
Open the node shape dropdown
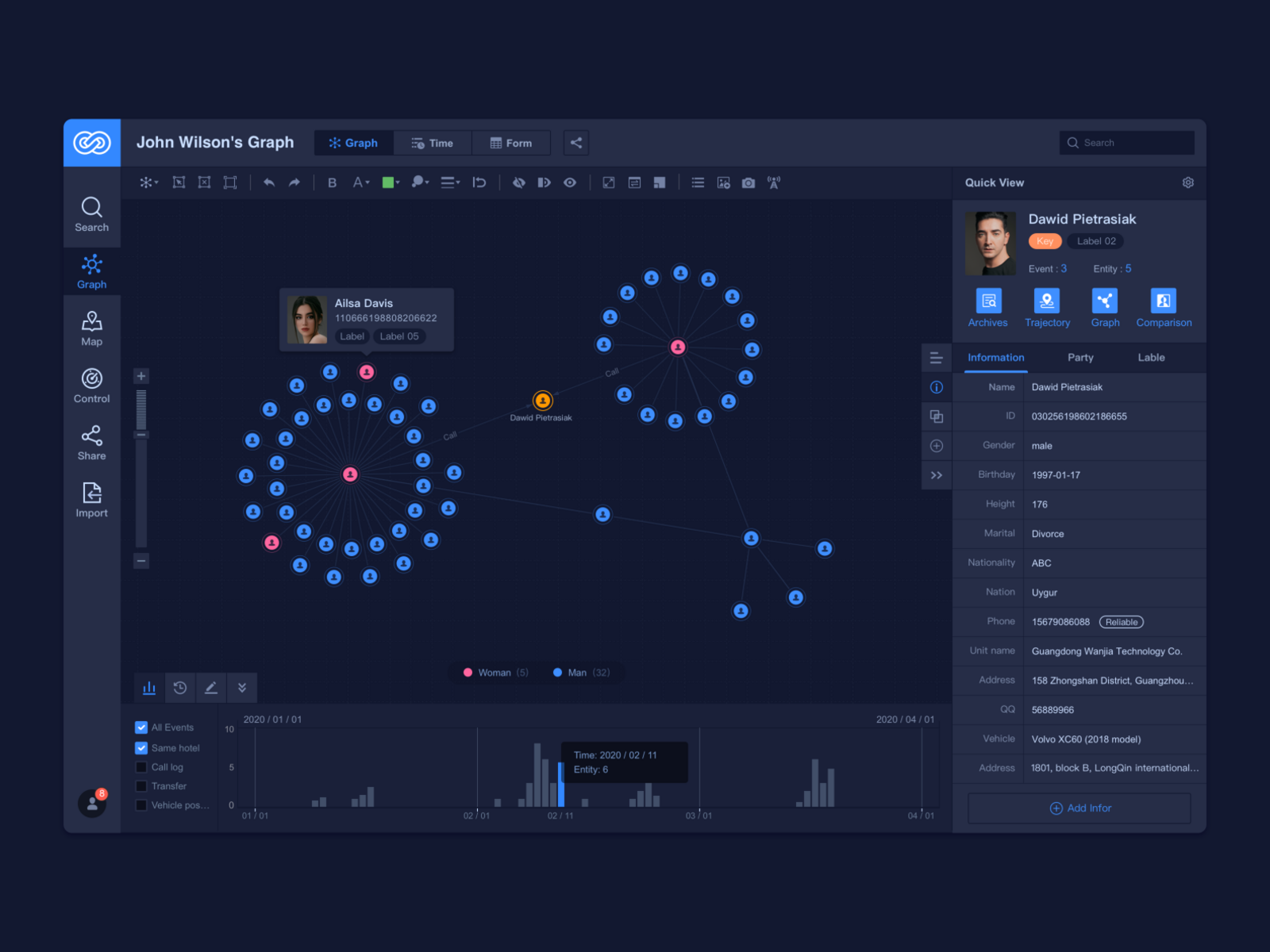[420, 182]
